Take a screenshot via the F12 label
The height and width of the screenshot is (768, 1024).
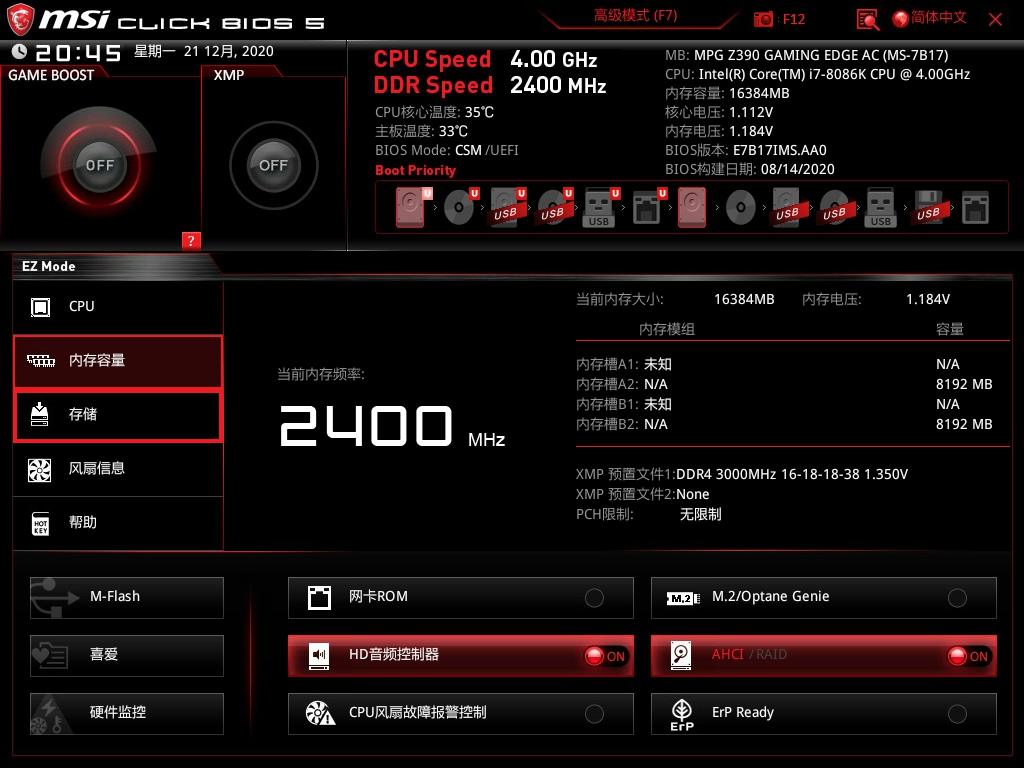point(793,20)
